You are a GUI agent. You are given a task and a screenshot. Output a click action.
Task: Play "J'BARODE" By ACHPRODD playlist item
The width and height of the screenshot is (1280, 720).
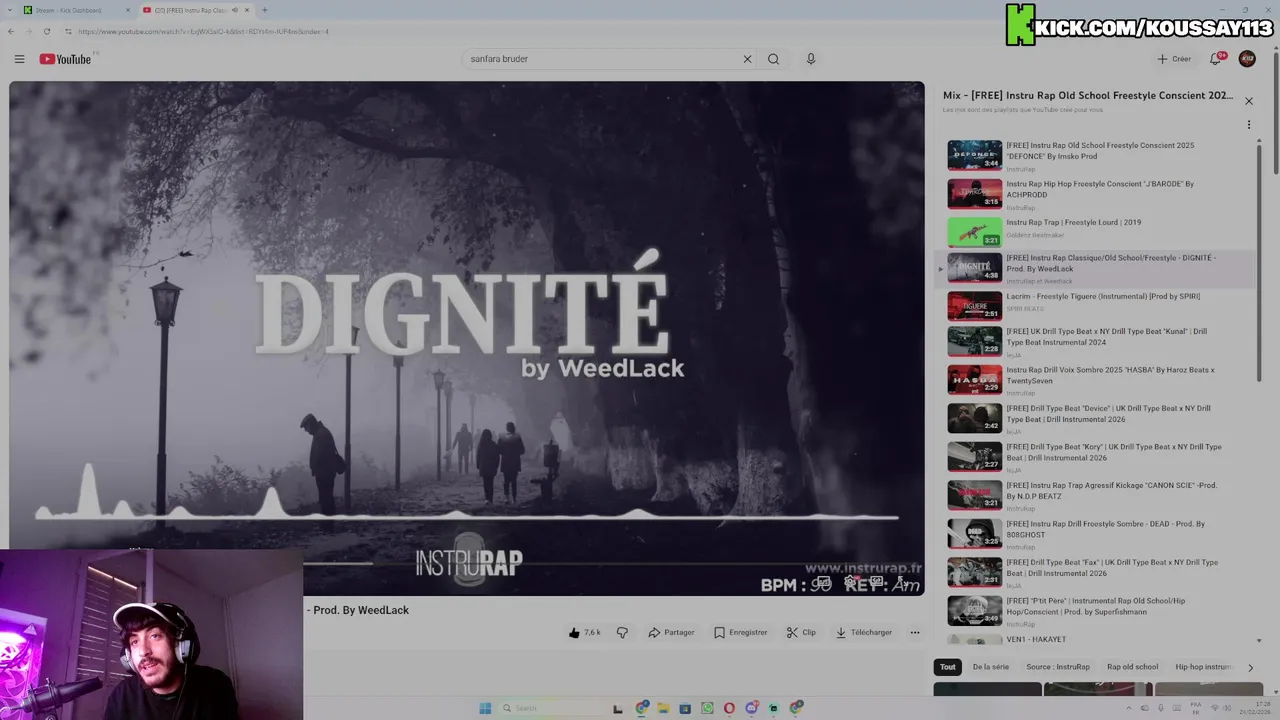pyautogui.click(x=1095, y=193)
